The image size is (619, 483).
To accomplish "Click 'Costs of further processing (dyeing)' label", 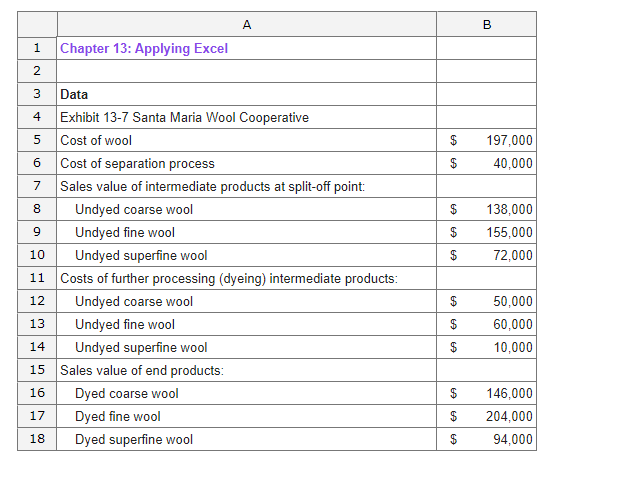I will [x=247, y=278].
